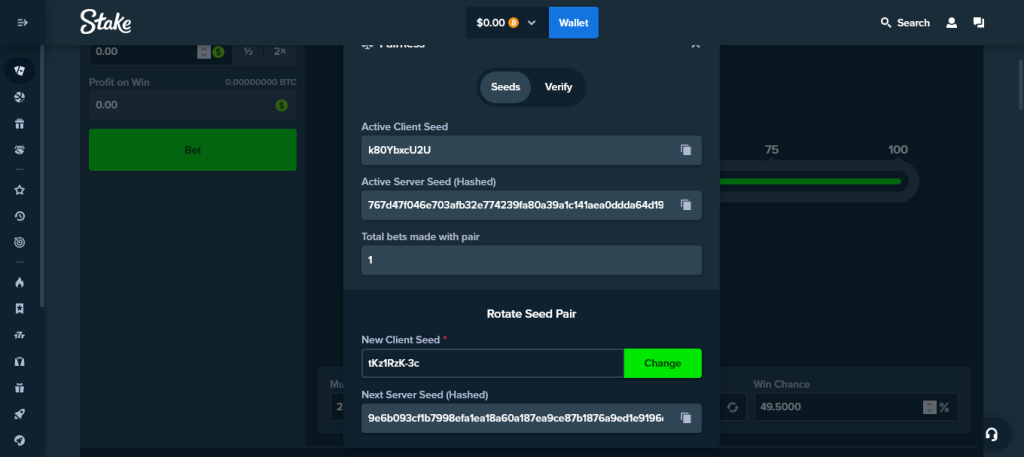The image size is (1024, 457).
Task: Open the chat panel icon
Action: pyautogui.click(x=979, y=23)
